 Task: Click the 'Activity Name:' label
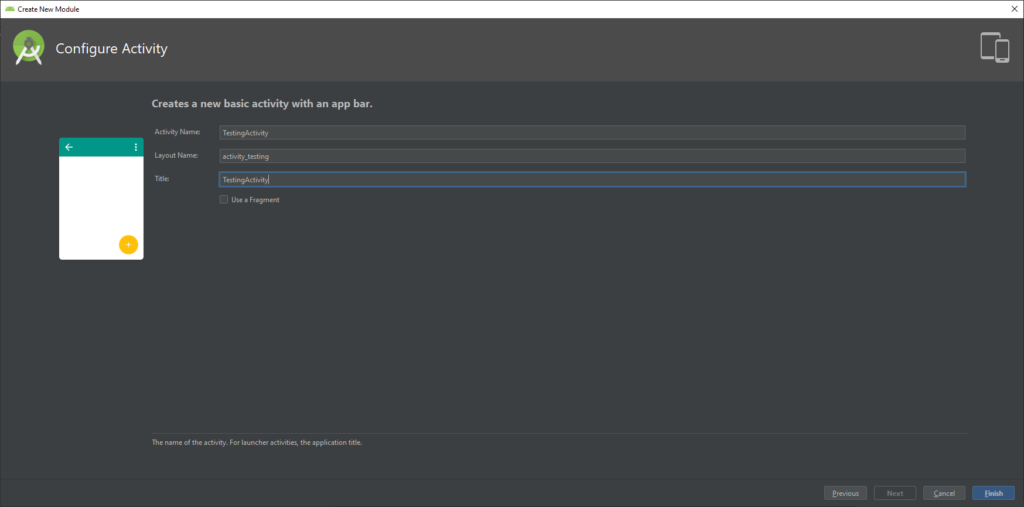pos(177,132)
